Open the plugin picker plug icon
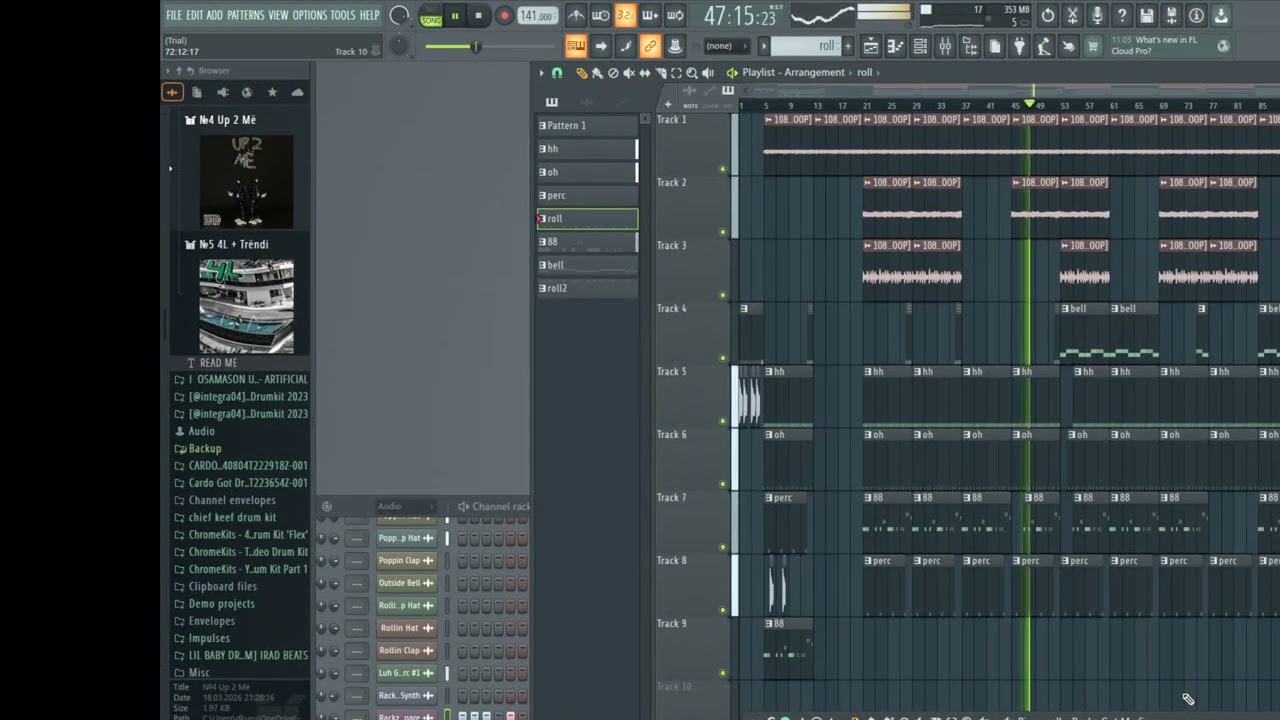The width and height of the screenshot is (1280, 720). pos(1020,46)
